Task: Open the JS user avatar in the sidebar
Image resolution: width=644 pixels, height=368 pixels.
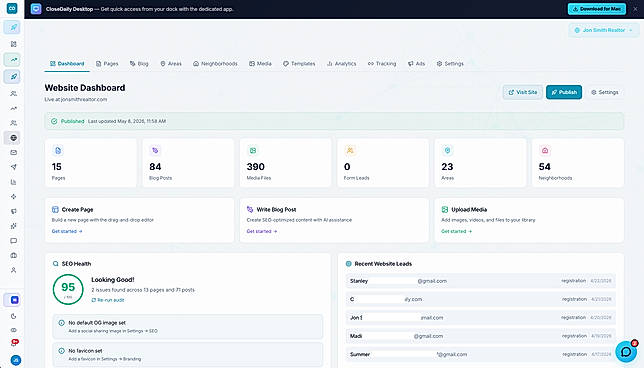Action: coord(16,360)
